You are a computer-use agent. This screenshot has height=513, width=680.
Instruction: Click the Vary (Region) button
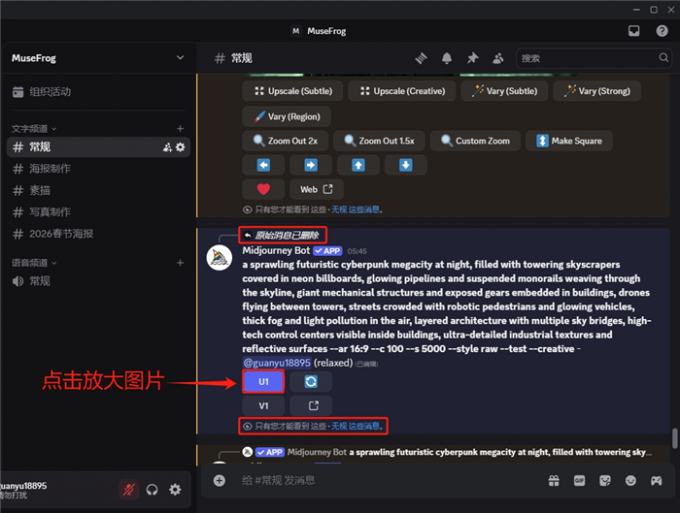(x=287, y=116)
